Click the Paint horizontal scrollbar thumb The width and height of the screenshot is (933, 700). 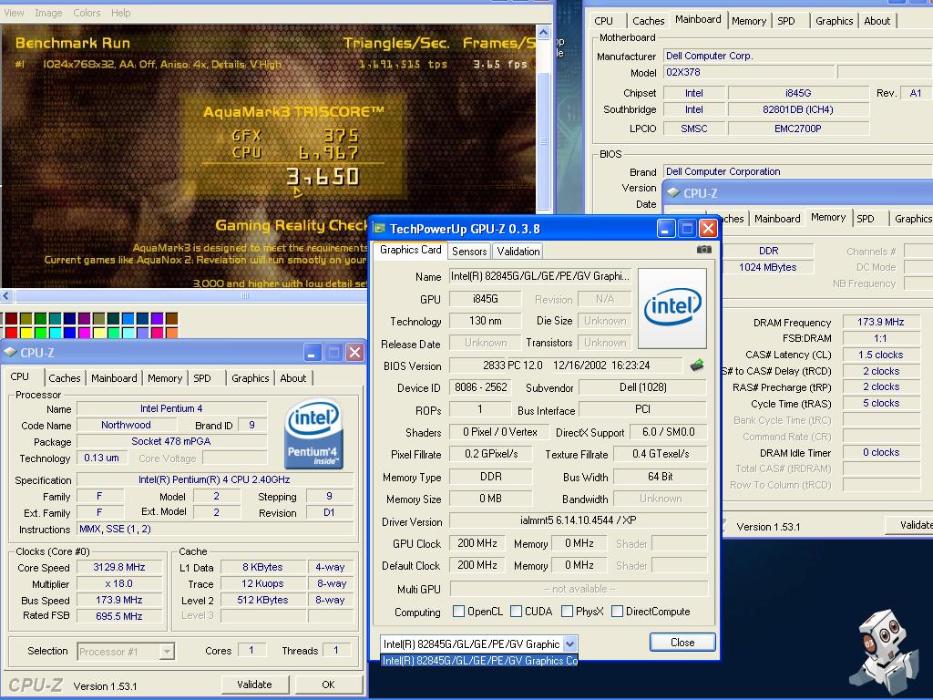click(x=245, y=295)
